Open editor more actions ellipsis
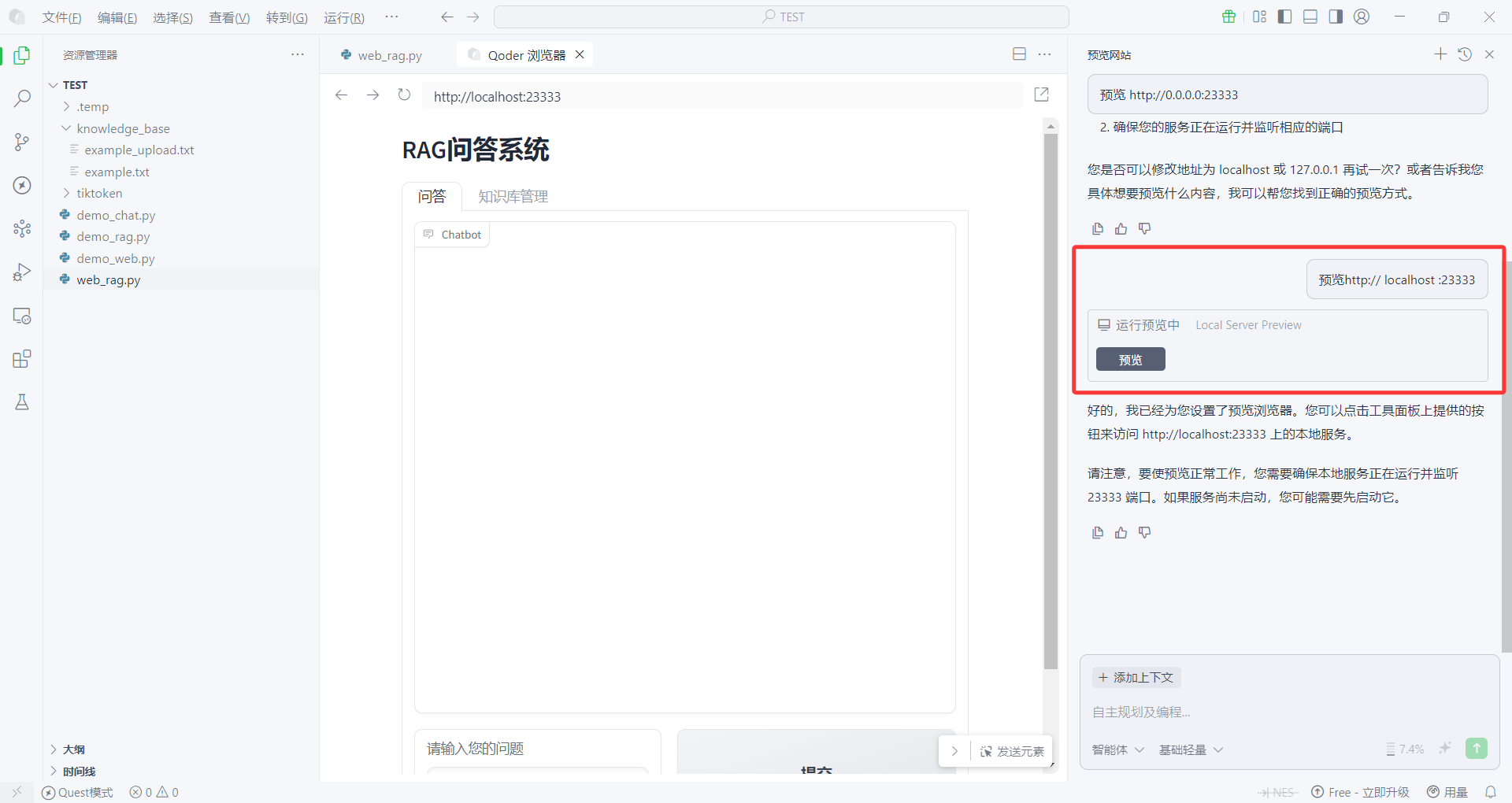This screenshot has height=803, width=1512. point(1045,54)
